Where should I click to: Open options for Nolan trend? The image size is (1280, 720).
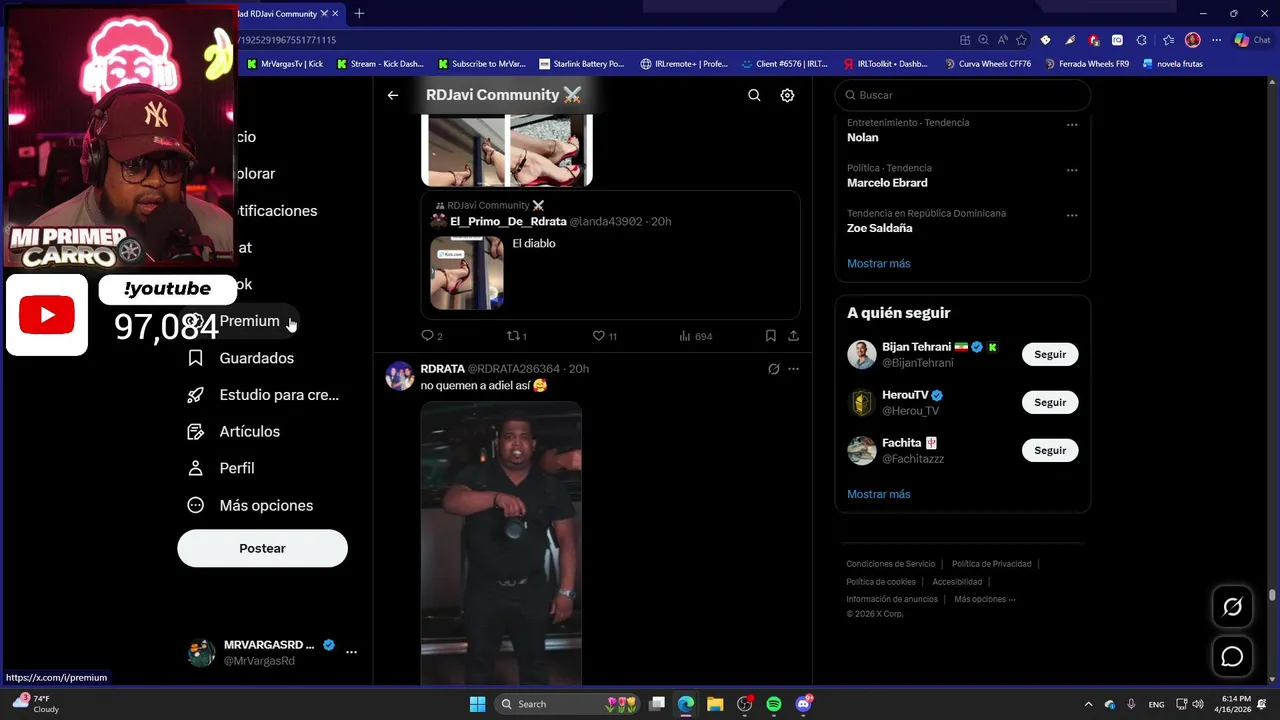point(1072,125)
